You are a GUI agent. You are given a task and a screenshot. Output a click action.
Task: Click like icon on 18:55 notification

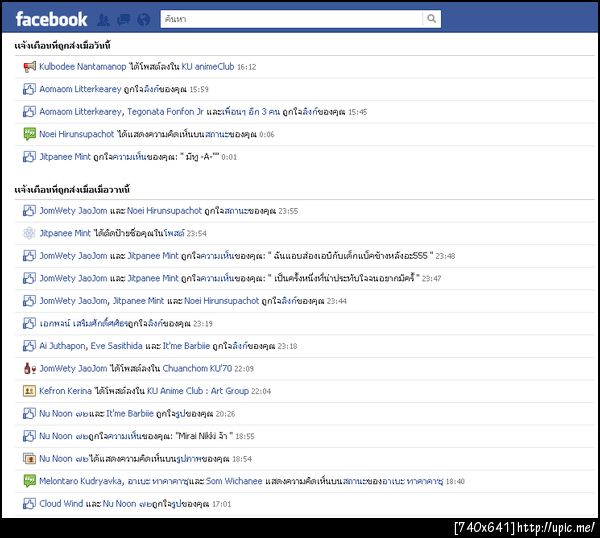[x=29, y=436]
